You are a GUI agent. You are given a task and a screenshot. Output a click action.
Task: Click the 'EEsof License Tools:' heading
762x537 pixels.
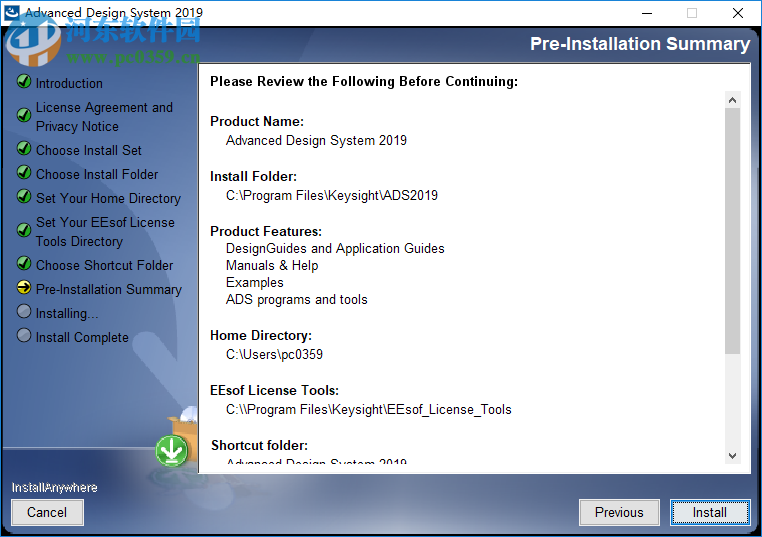(x=274, y=390)
